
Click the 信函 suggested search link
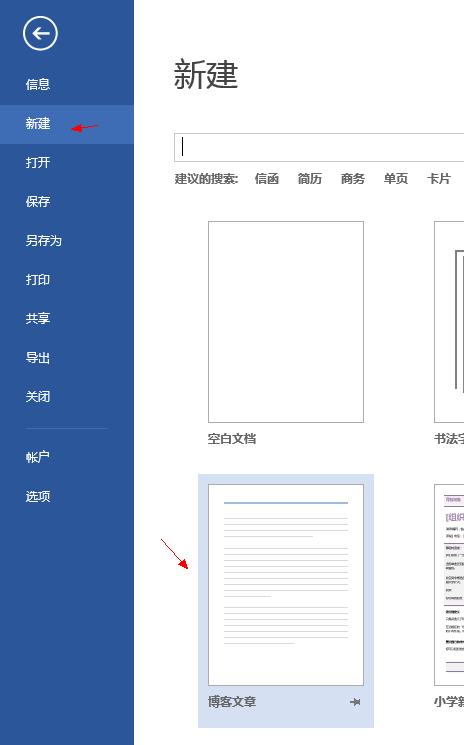click(x=266, y=179)
